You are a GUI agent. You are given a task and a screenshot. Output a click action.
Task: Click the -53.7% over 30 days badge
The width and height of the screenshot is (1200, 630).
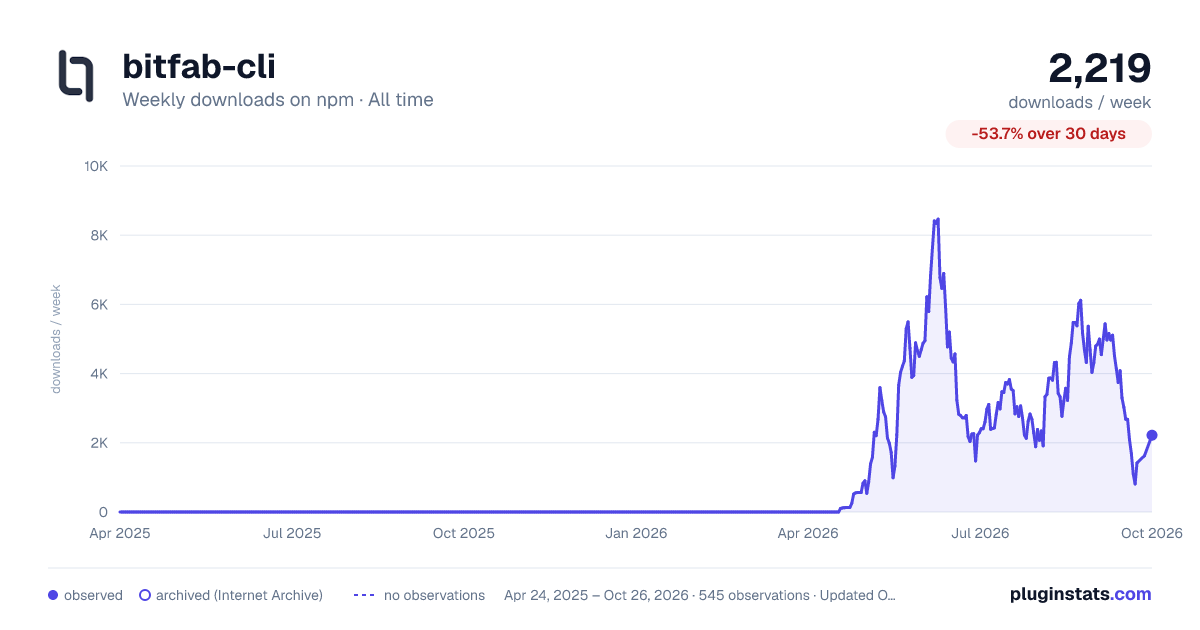coord(1049,134)
